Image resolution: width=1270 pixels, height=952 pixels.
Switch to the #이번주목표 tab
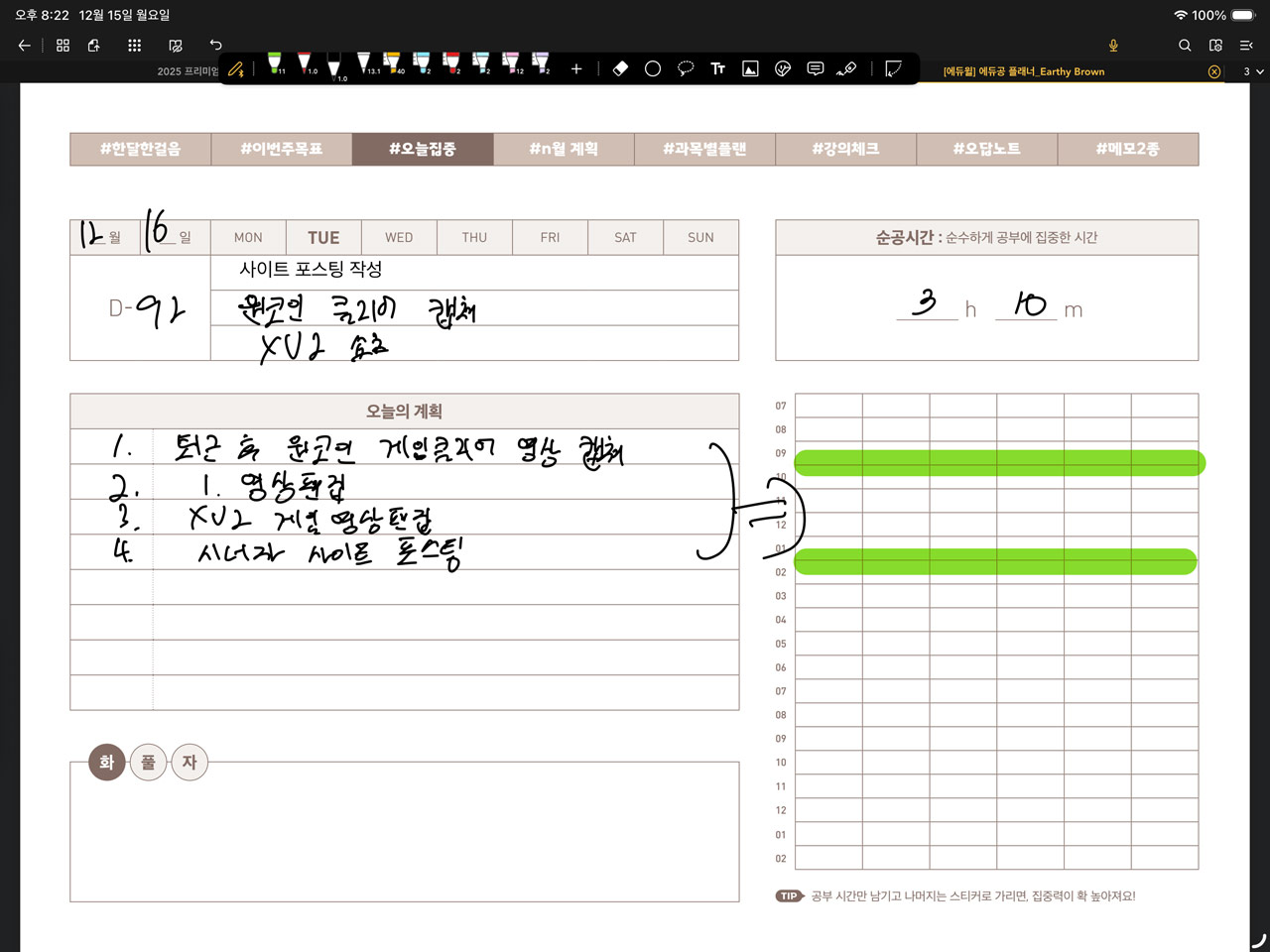[x=282, y=149]
